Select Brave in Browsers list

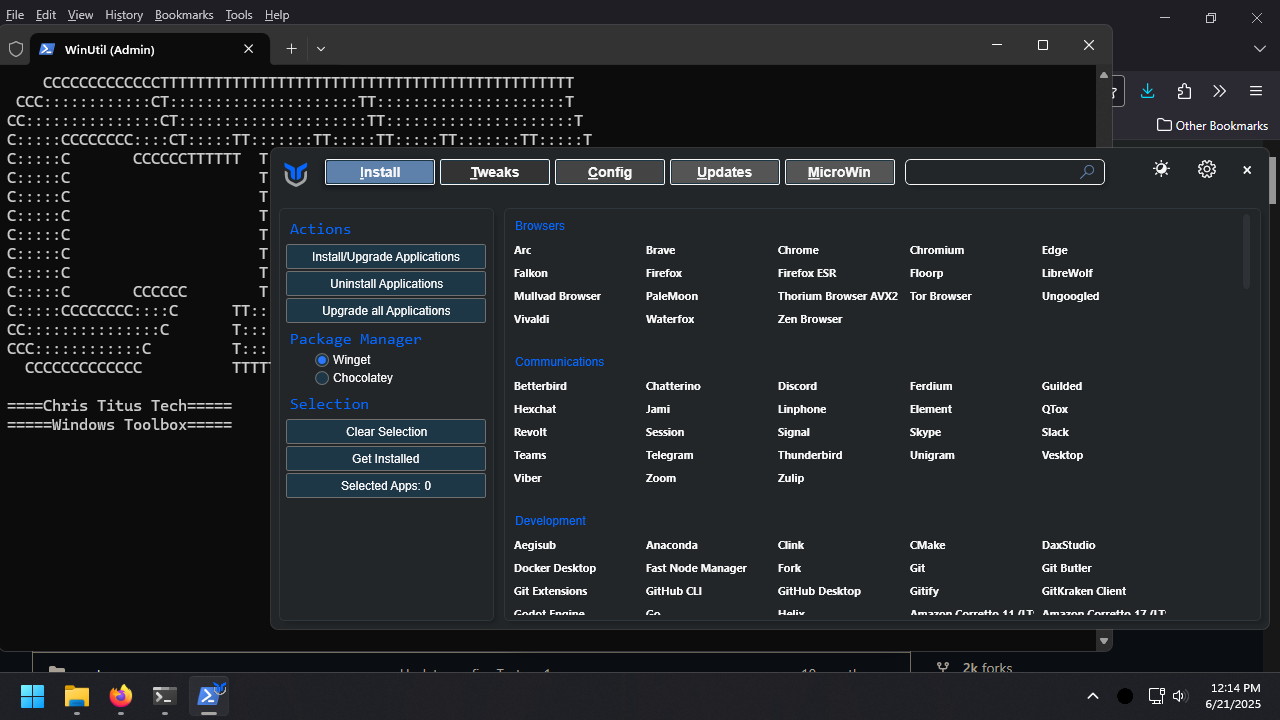click(x=660, y=250)
